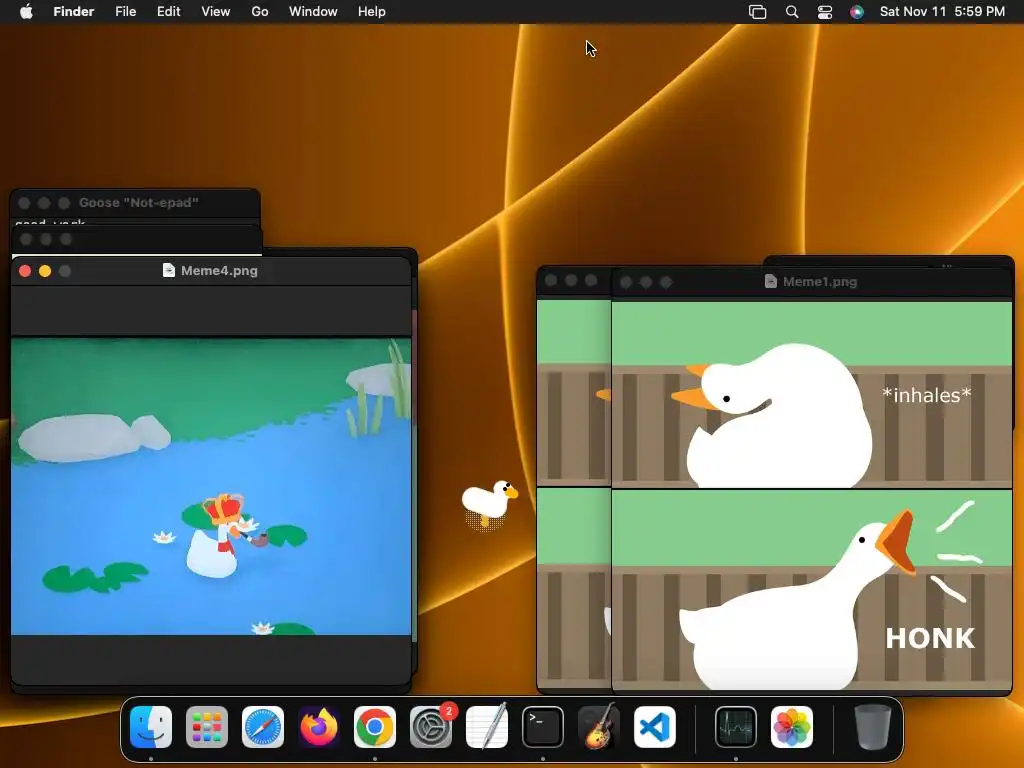Launch Visual Studio Code from Dock
This screenshot has width=1024, height=768.
(655, 727)
